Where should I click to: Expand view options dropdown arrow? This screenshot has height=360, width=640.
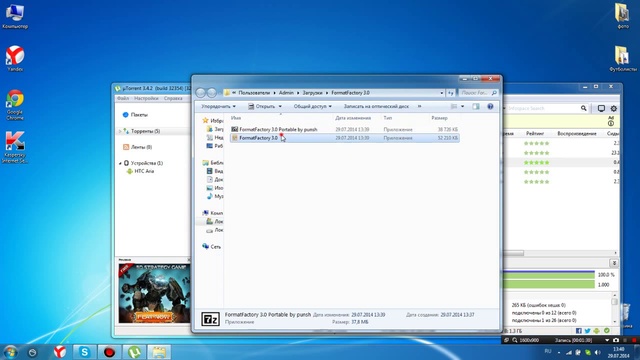coord(462,107)
